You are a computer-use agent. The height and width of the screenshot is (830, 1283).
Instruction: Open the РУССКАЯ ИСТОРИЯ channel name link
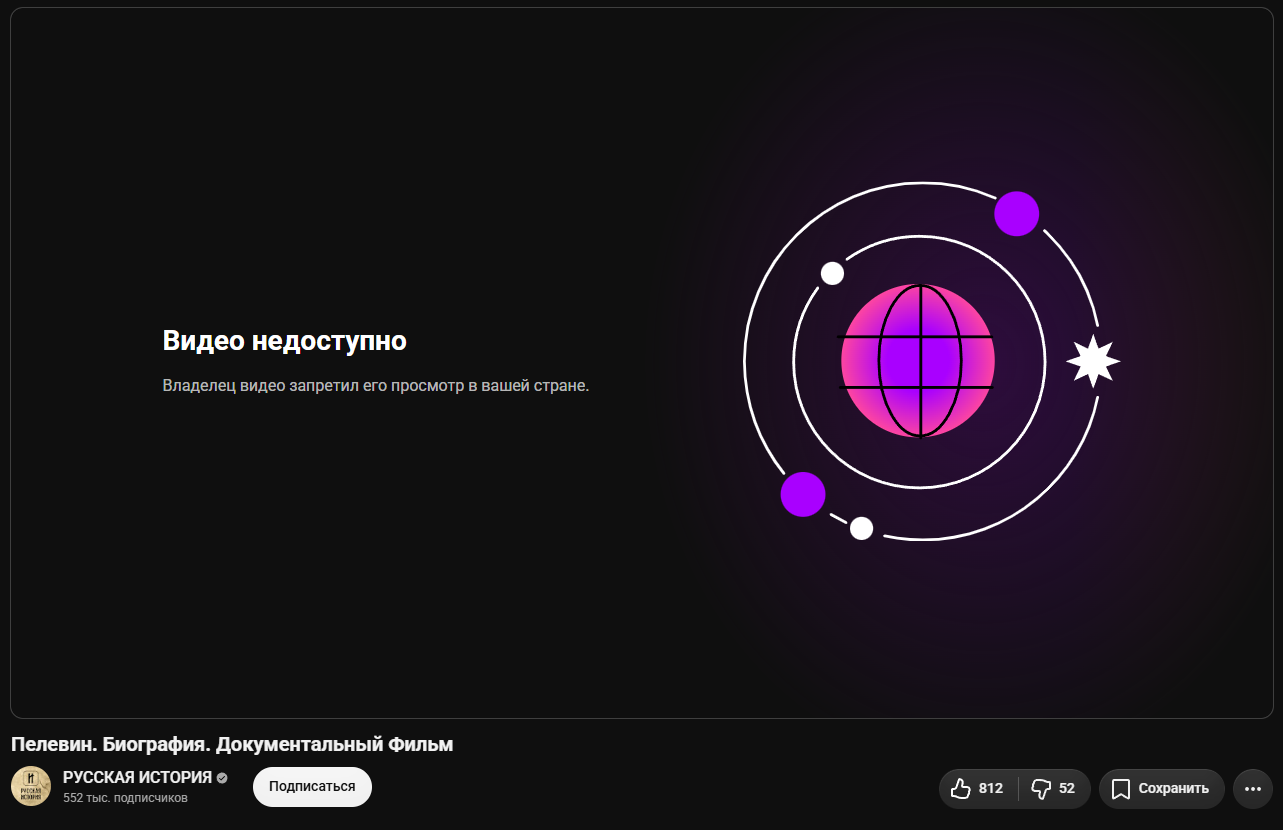pos(137,778)
